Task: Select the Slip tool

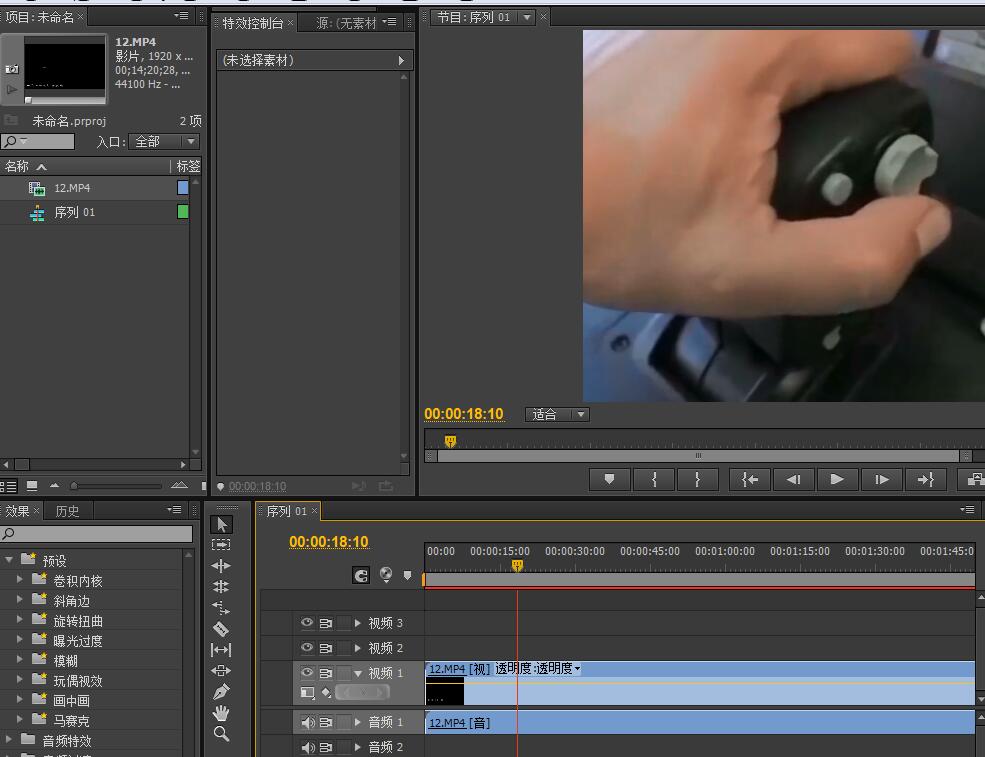Action: pos(221,650)
